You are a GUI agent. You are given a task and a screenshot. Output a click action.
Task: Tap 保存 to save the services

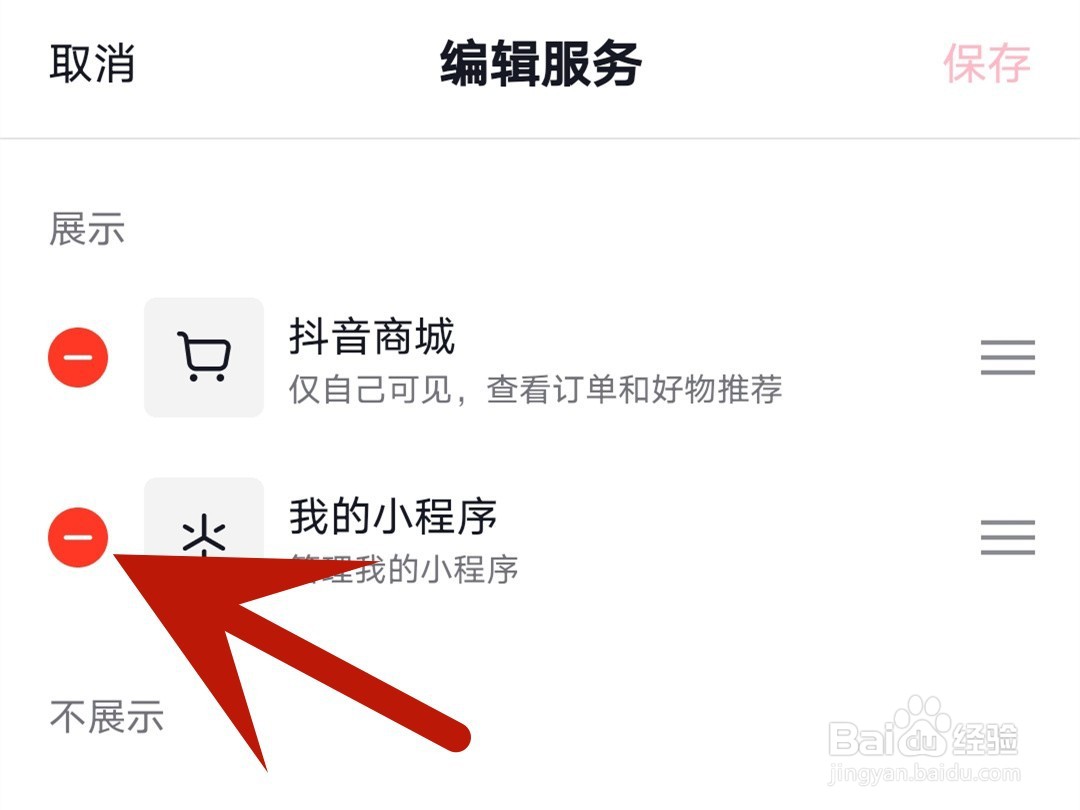click(x=986, y=63)
